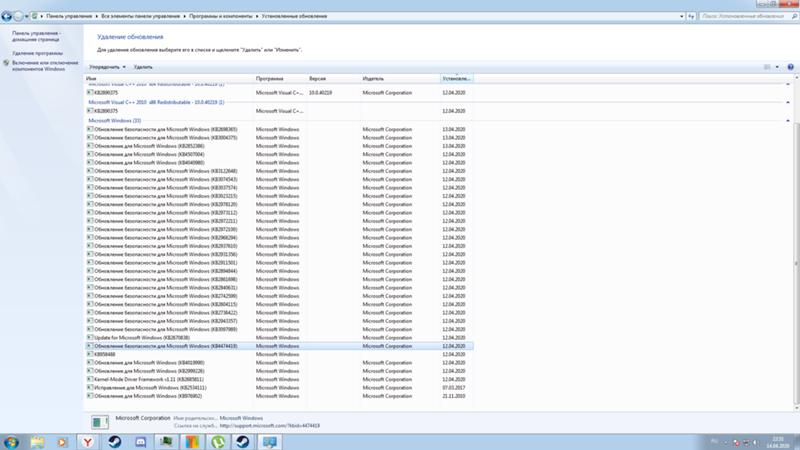Open Windows Explorer from the taskbar
The image size is (800, 450).
pyautogui.click(x=37, y=442)
